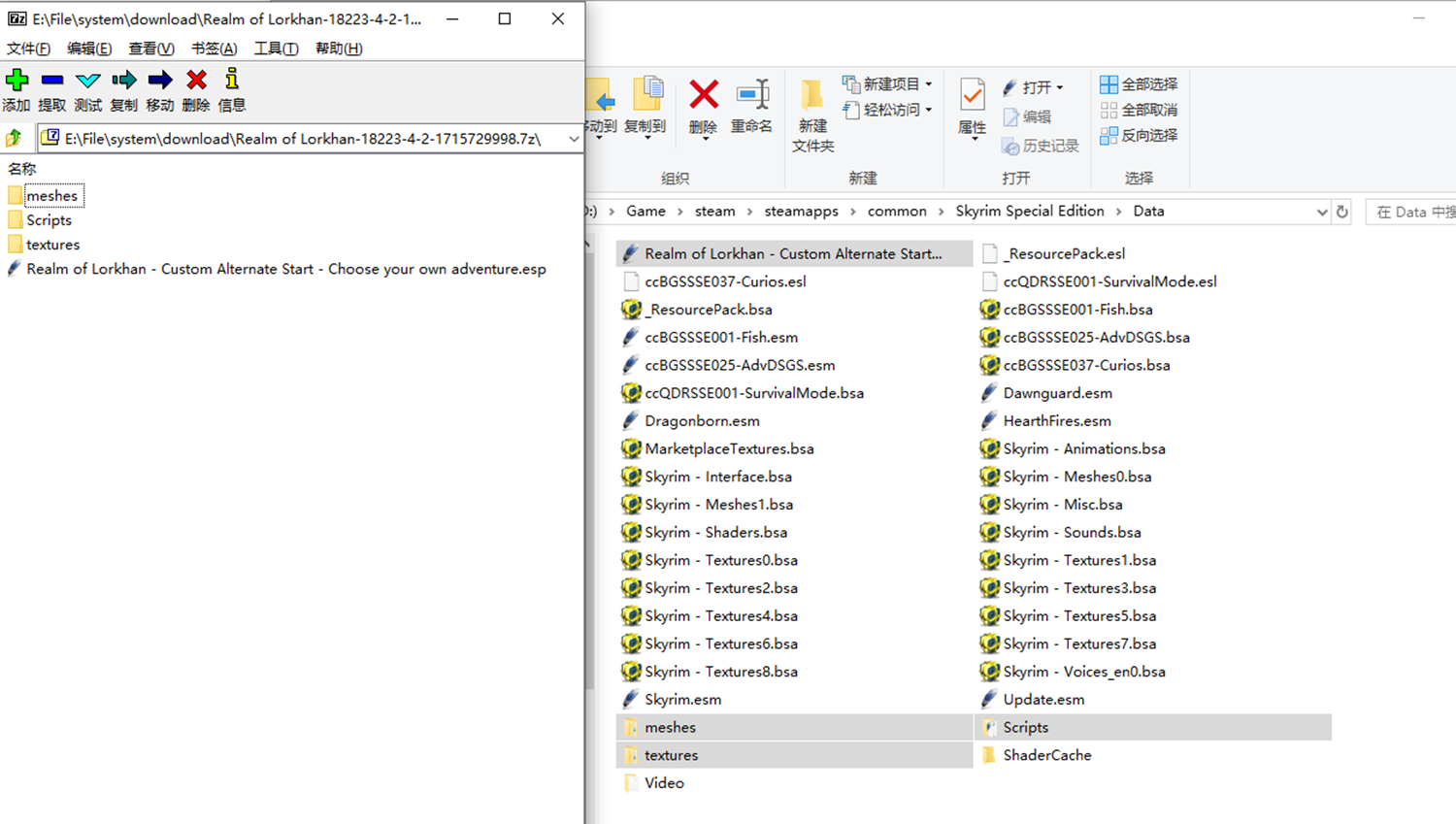Image resolution: width=1456 pixels, height=824 pixels.
Task: Click Select all (全部选择) in Explorer
Action: tap(1139, 84)
